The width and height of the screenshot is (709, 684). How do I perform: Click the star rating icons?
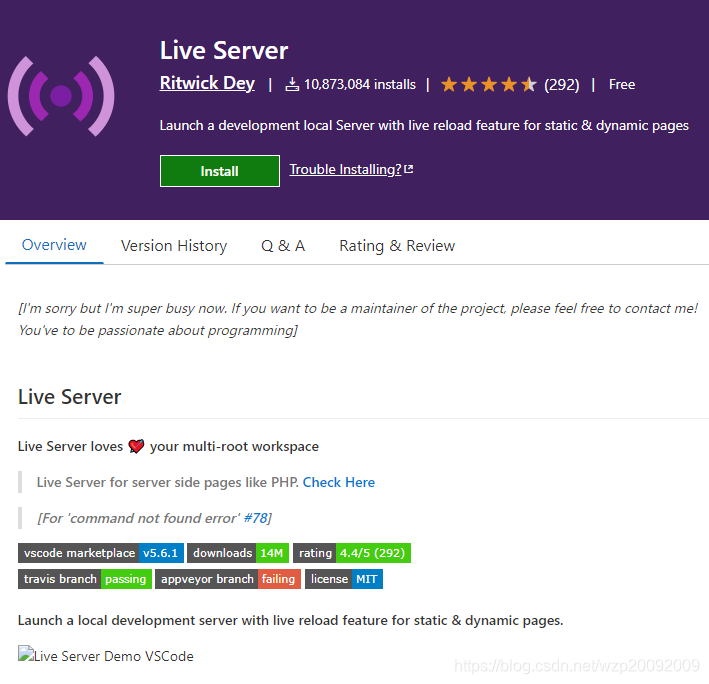[x=488, y=84]
